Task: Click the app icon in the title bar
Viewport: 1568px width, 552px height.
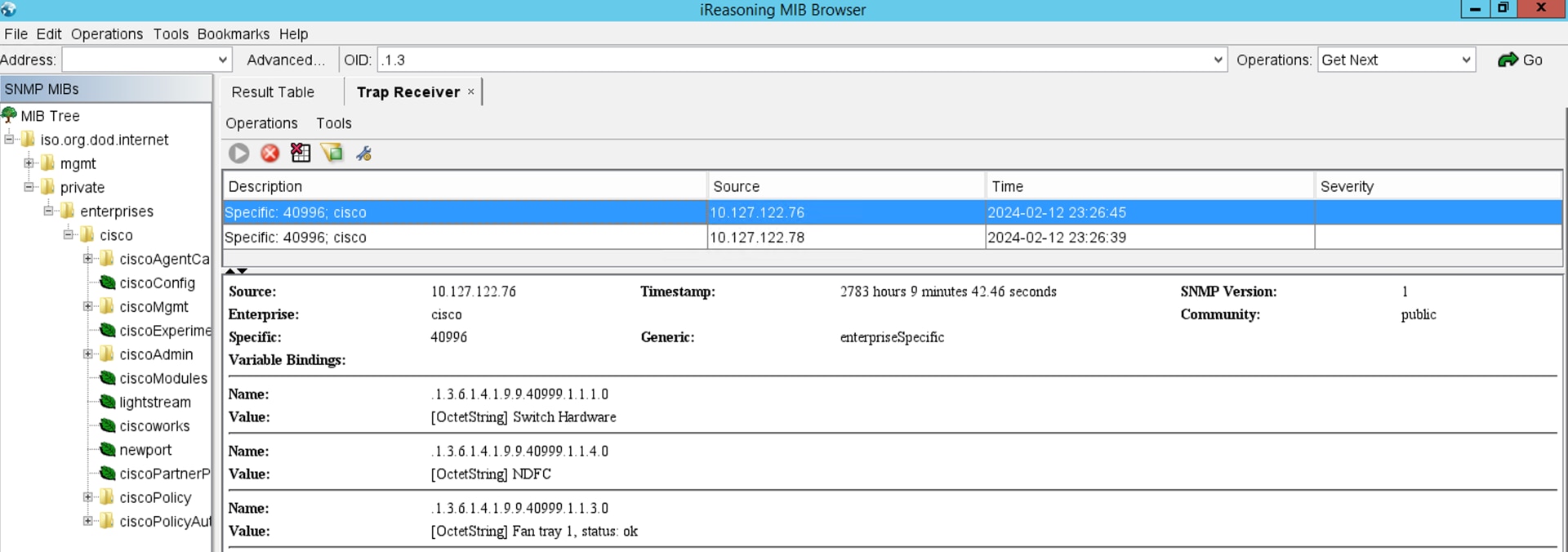Action: [x=9, y=10]
